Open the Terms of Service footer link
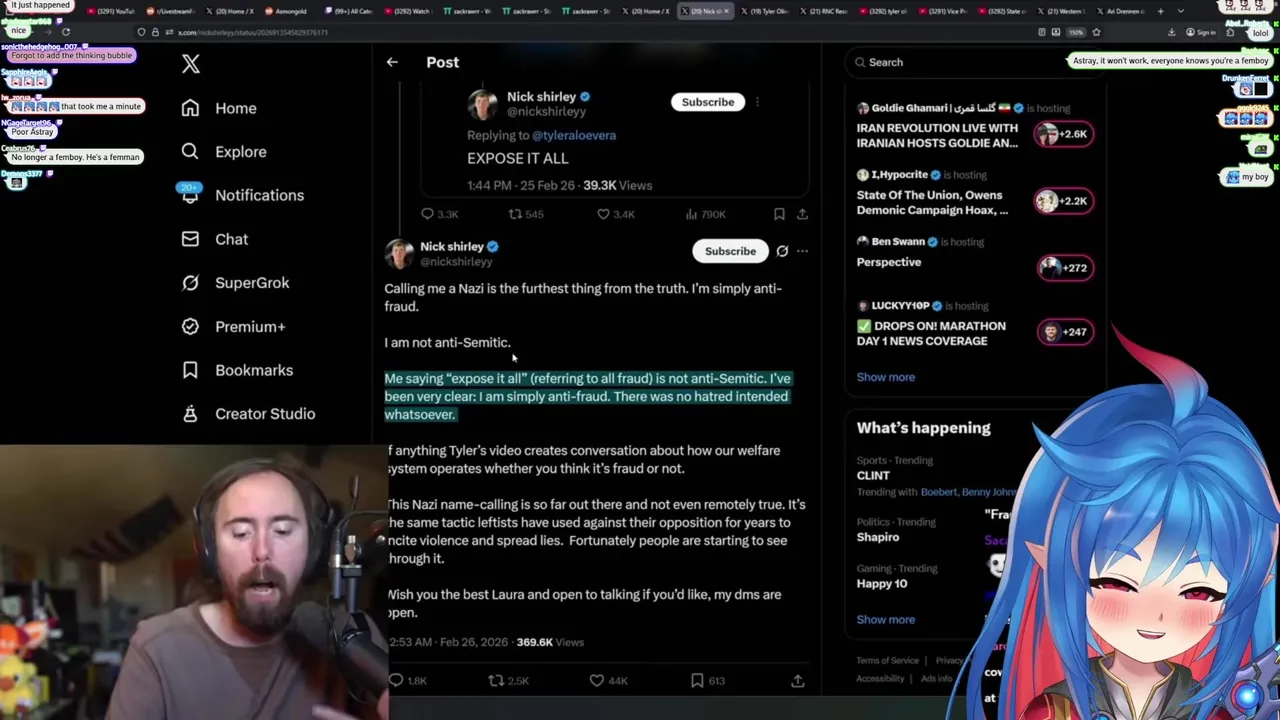 coord(887,660)
